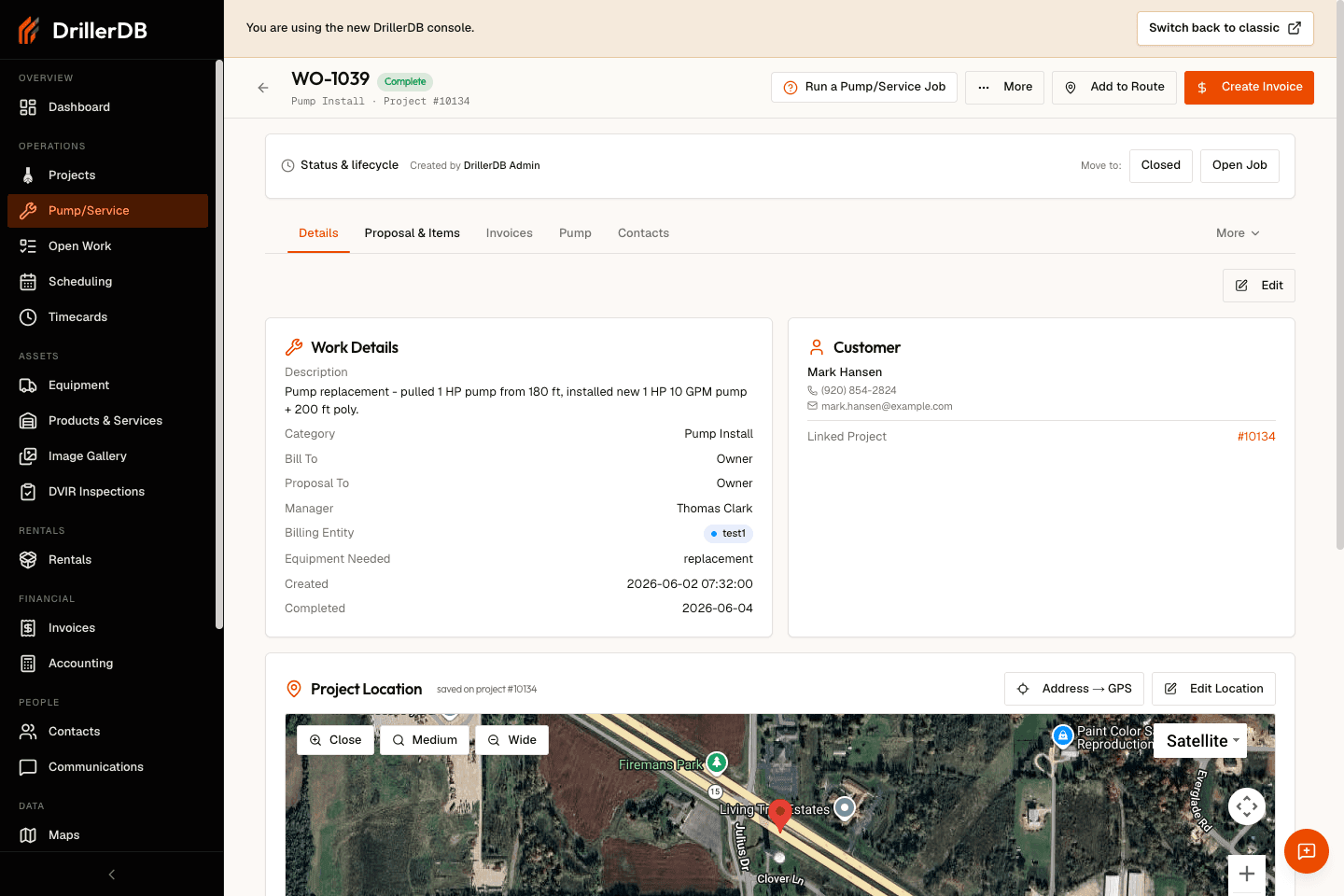This screenshot has width=1344, height=896.
Task: Click the back arrow beside WO-1039
Action: [263, 88]
